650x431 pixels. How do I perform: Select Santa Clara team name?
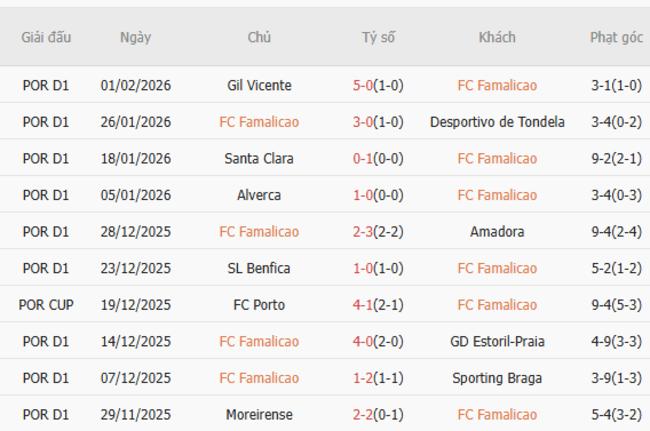[x=259, y=158]
